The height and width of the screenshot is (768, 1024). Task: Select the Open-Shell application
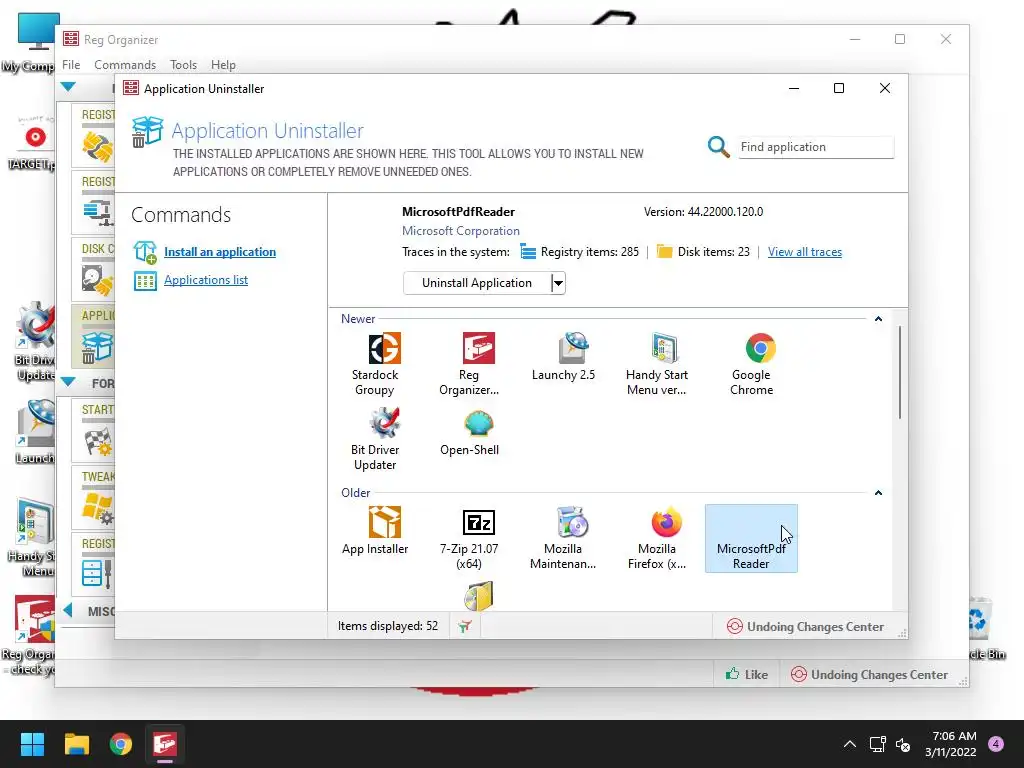[469, 432]
